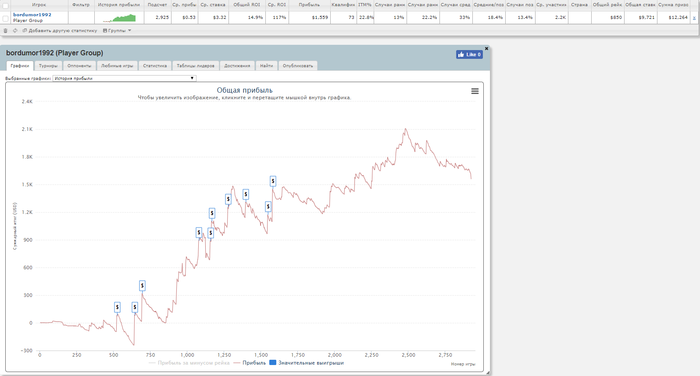Click the $ win marker near game 690
This screenshot has width=700, height=376.
click(x=142, y=285)
